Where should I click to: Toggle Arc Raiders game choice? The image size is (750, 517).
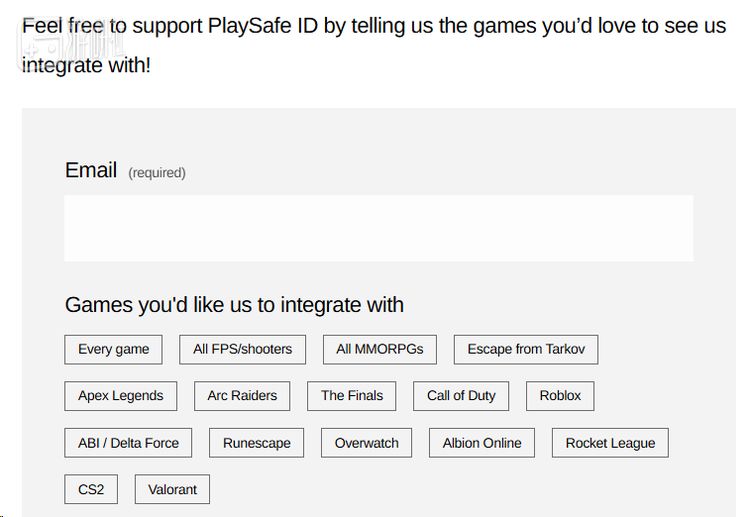242,396
